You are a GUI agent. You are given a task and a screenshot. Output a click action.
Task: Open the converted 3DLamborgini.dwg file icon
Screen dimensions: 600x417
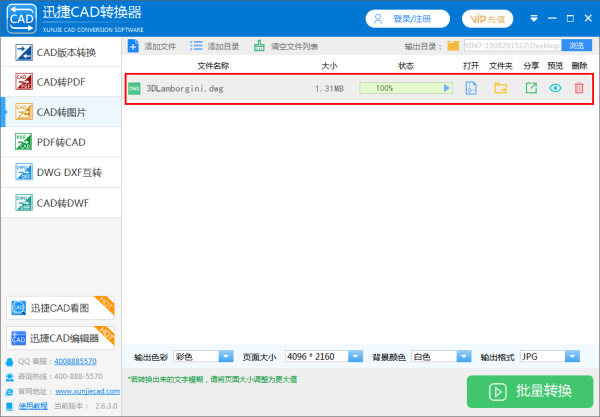click(x=471, y=88)
